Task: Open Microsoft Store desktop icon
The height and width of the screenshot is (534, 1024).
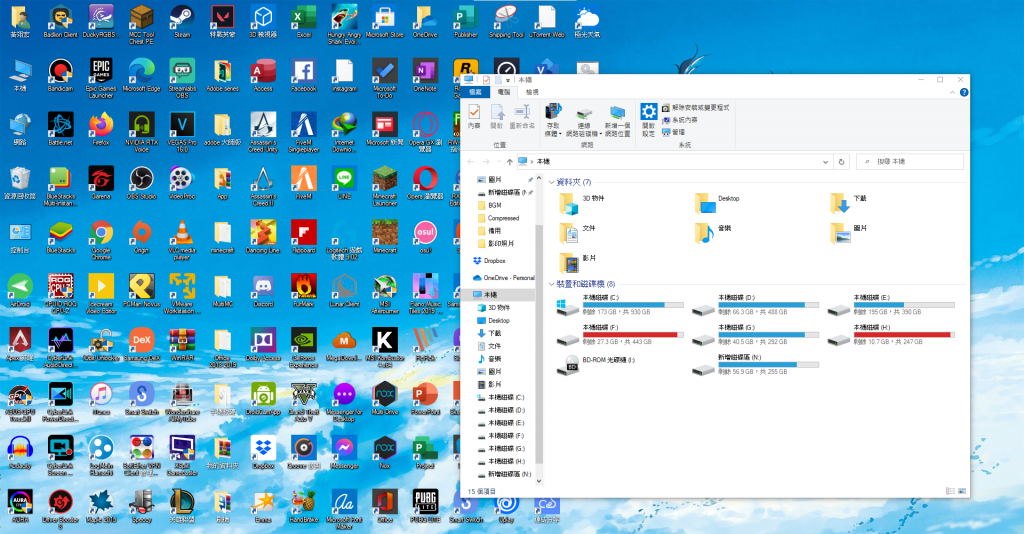Action: pyautogui.click(x=385, y=22)
